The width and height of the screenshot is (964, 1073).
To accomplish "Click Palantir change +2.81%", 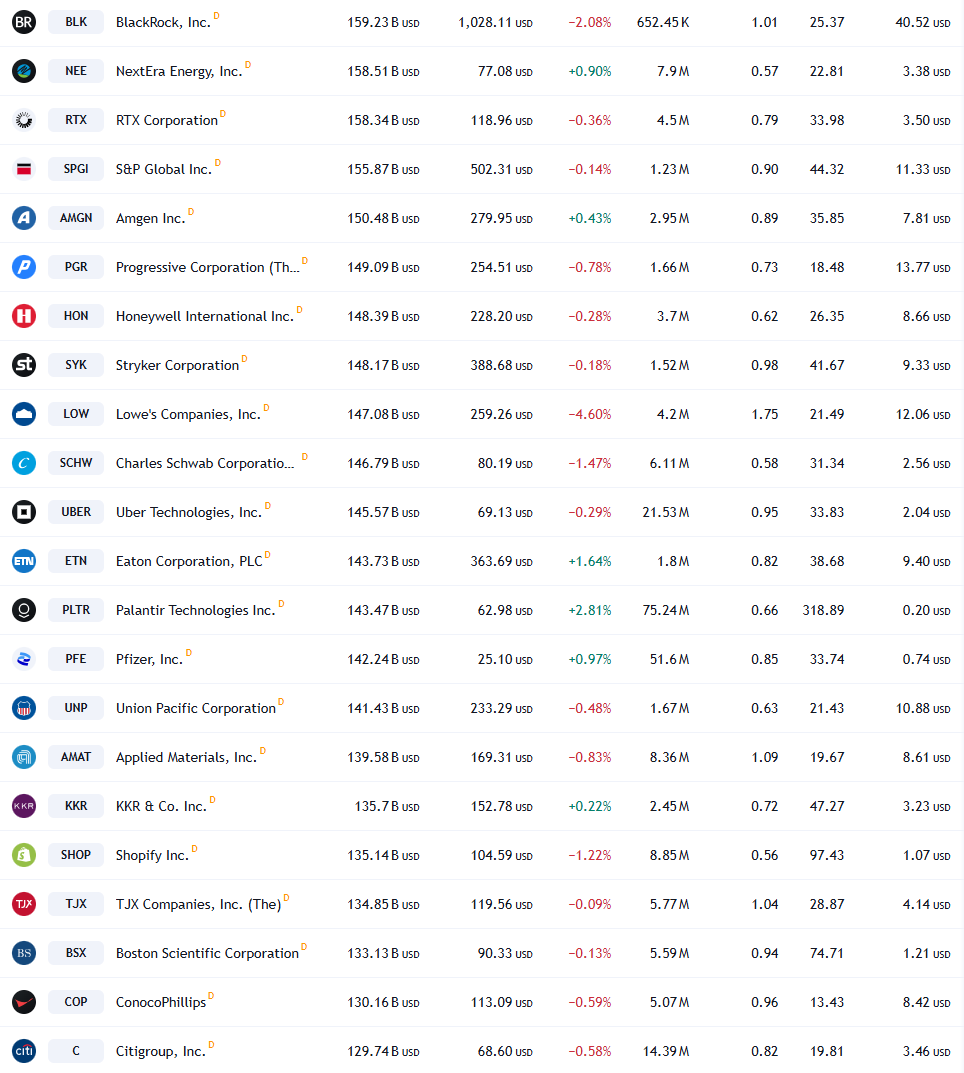I will tap(590, 610).
